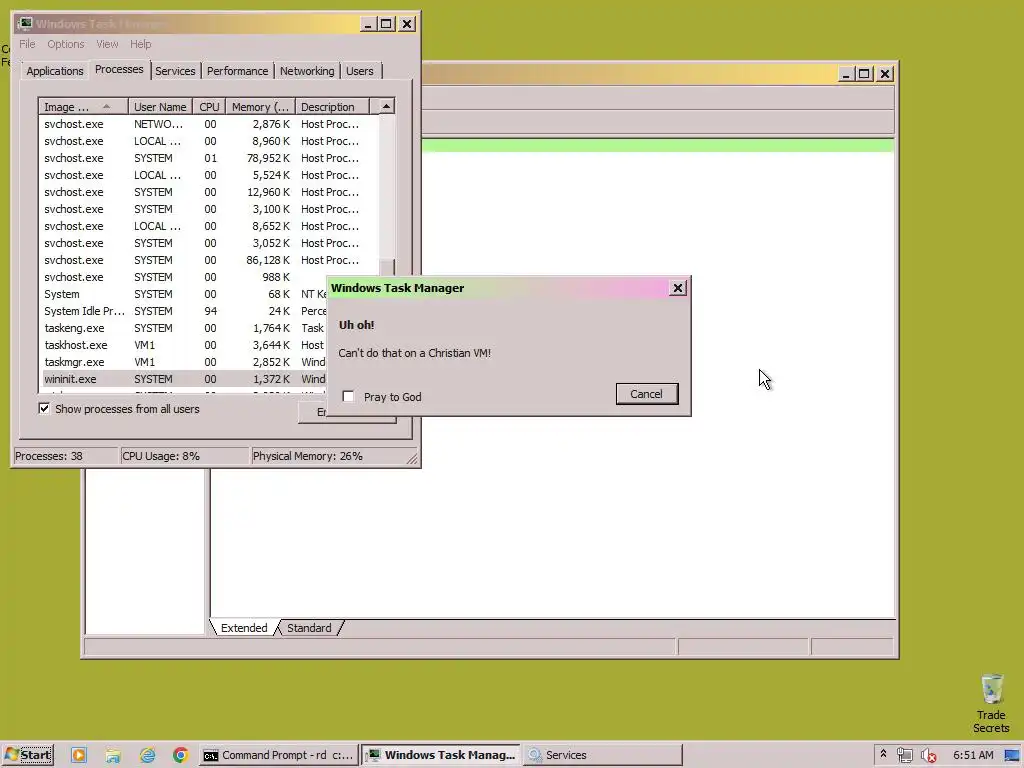Screen dimensions: 1024x768
Task: Click Windows Task Manager taskbar item
Action: tap(441, 755)
